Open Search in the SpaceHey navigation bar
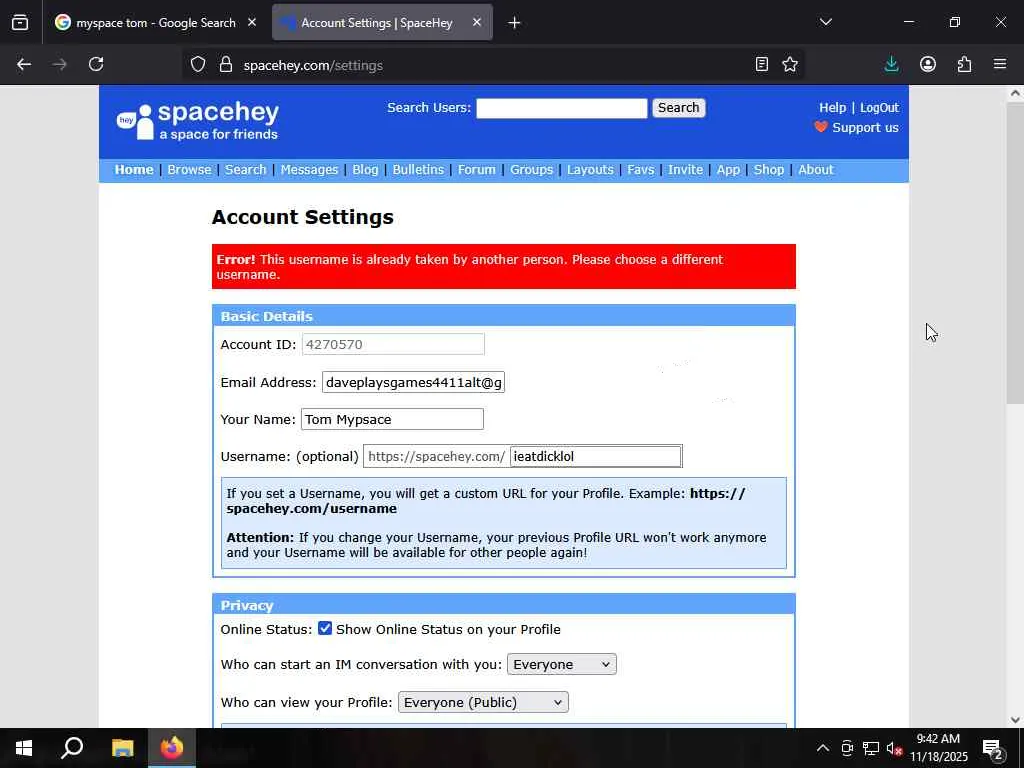The height and width of the screenshot is (768, 1024). (246, 170)
